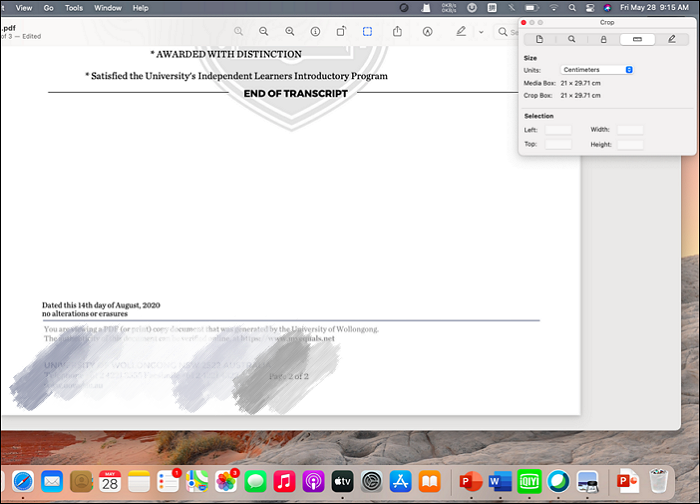Rotate the page with the rotate icon
This screenshot has width=700, height=504.
[341, 32]
